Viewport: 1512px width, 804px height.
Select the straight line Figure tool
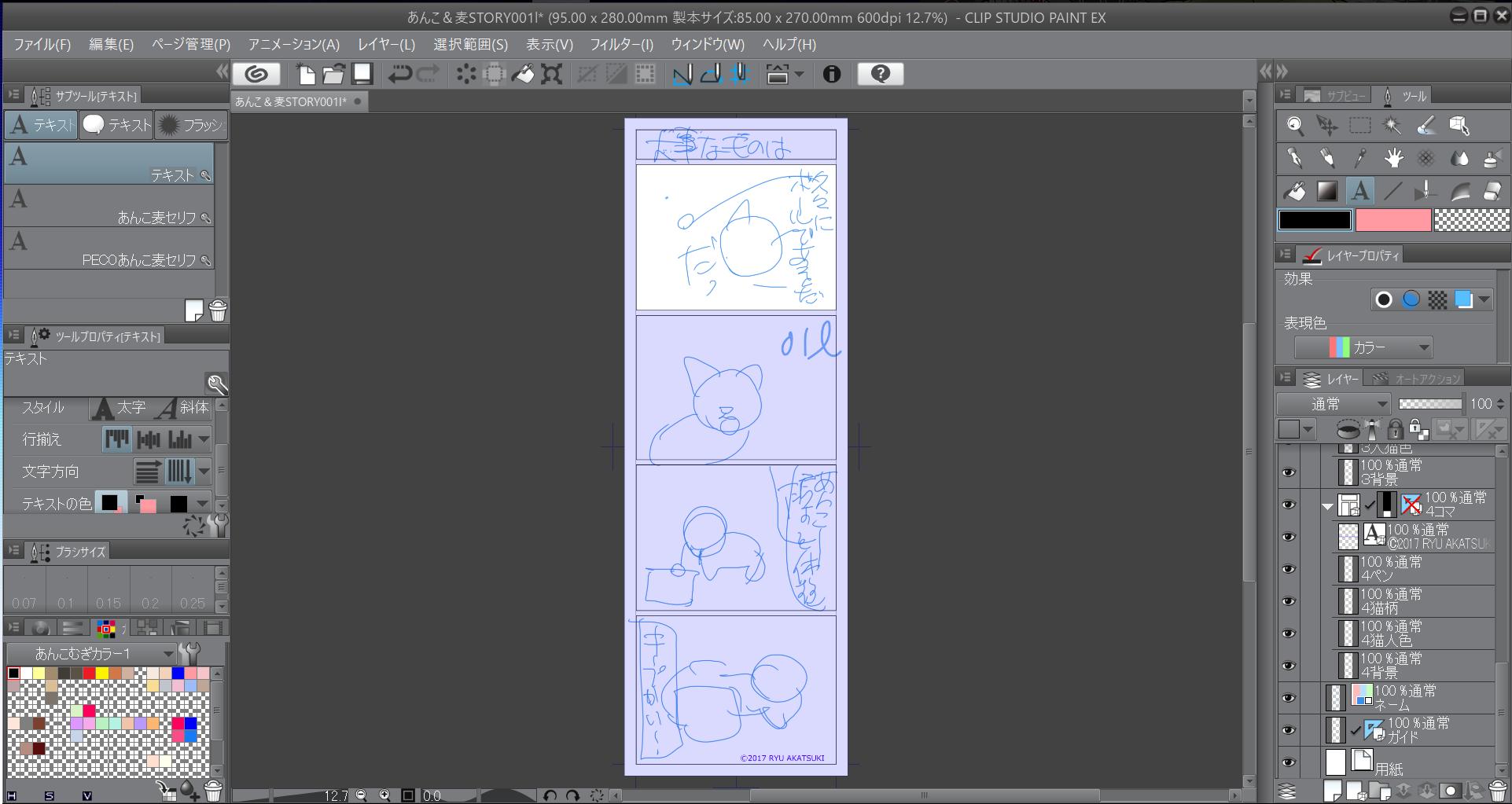click(x=1392, y=191)
